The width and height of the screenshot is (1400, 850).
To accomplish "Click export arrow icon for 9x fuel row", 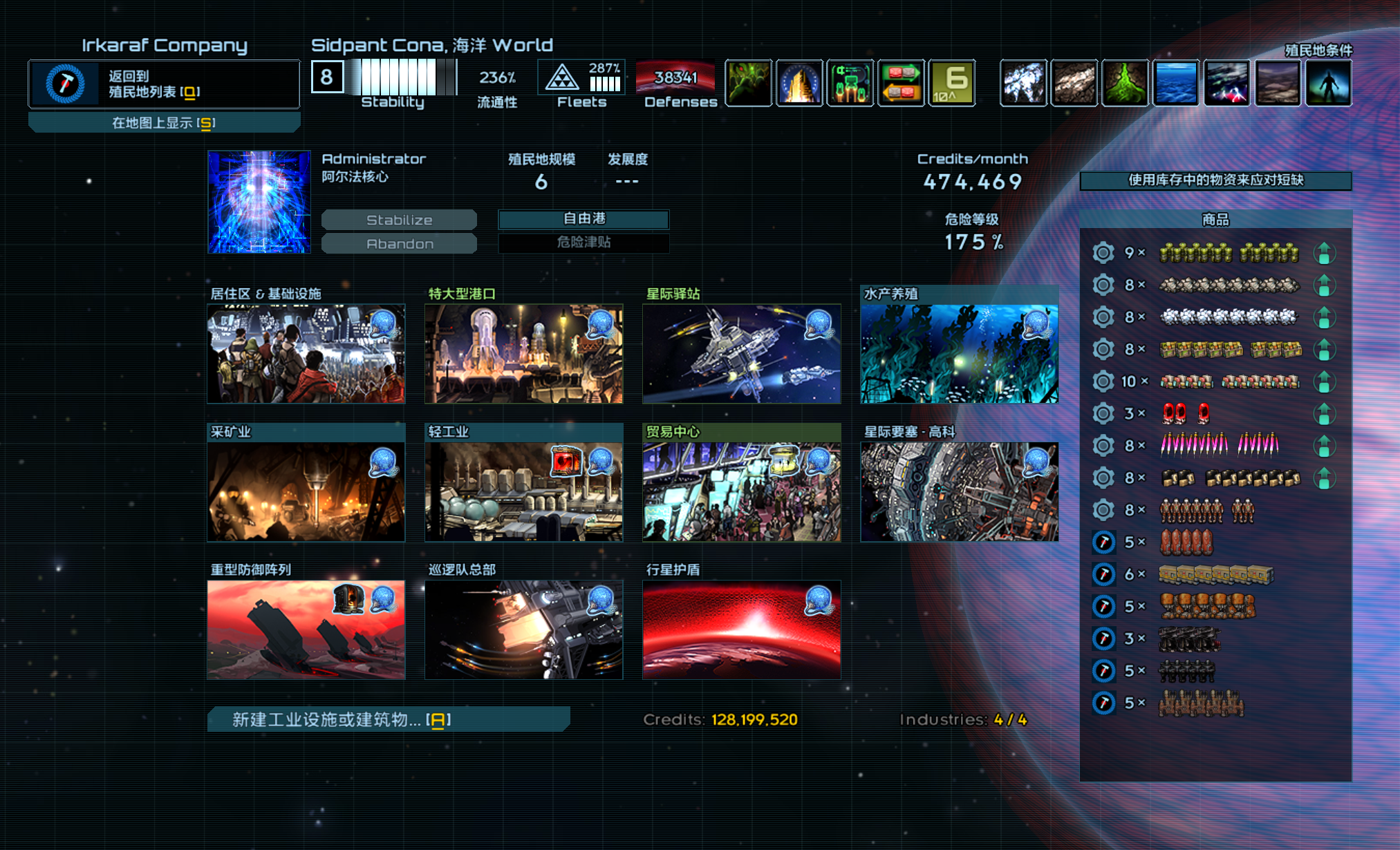I will pyautogui.click(x=1324, y=254).
